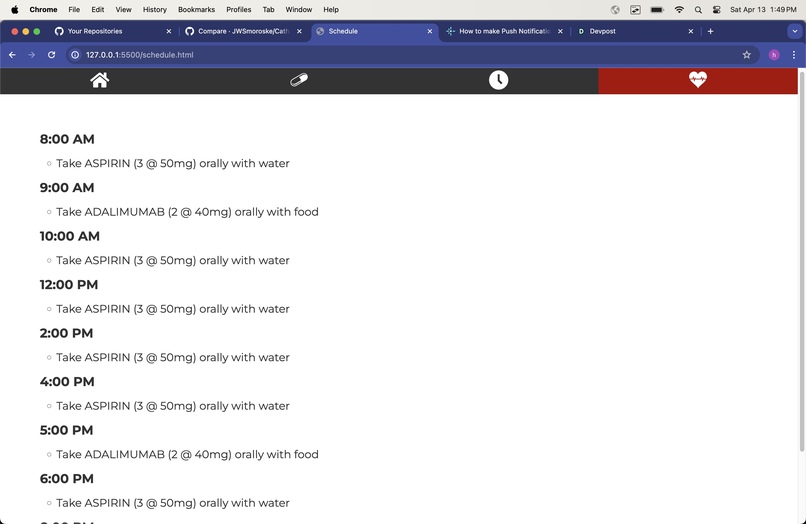This screenshot has width=806, height=524.
Task: Switch to How to make Push Notifications tab
Action: 505,31
